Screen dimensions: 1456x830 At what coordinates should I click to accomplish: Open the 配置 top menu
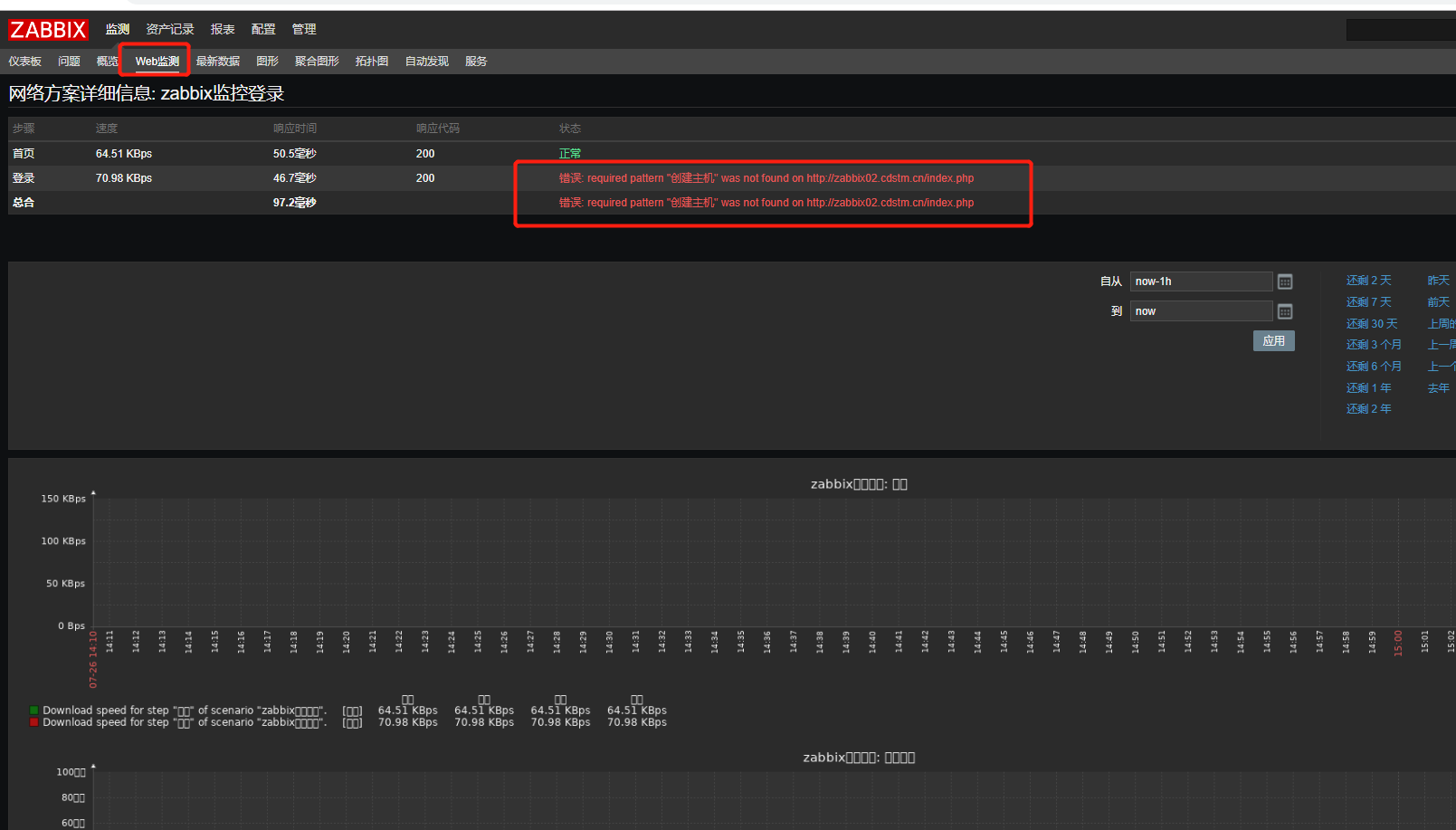coord(263,30)
